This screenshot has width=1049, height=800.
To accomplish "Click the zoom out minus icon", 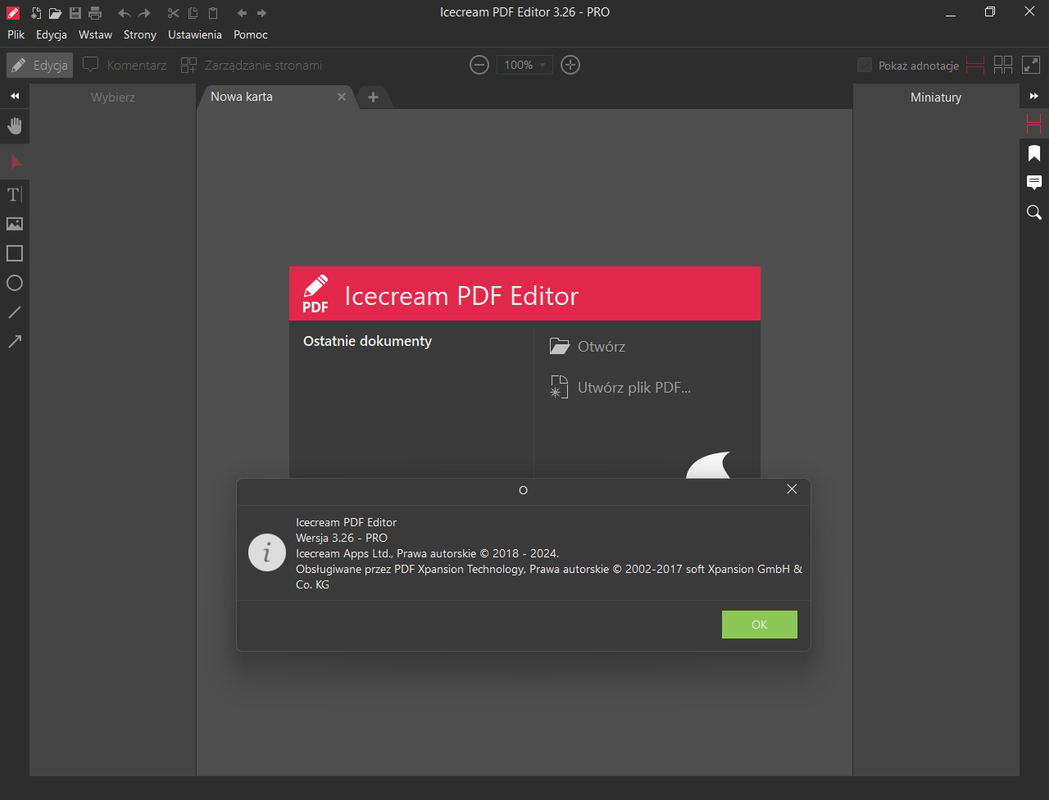I will [x=479, y=65].
